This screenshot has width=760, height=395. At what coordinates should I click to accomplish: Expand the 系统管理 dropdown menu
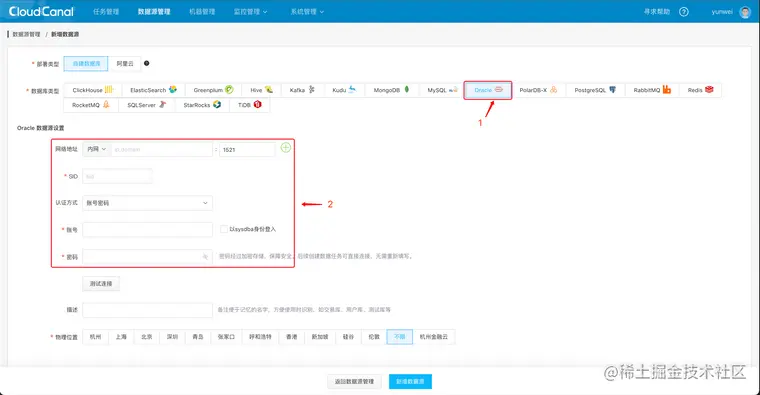pos(307,12)
